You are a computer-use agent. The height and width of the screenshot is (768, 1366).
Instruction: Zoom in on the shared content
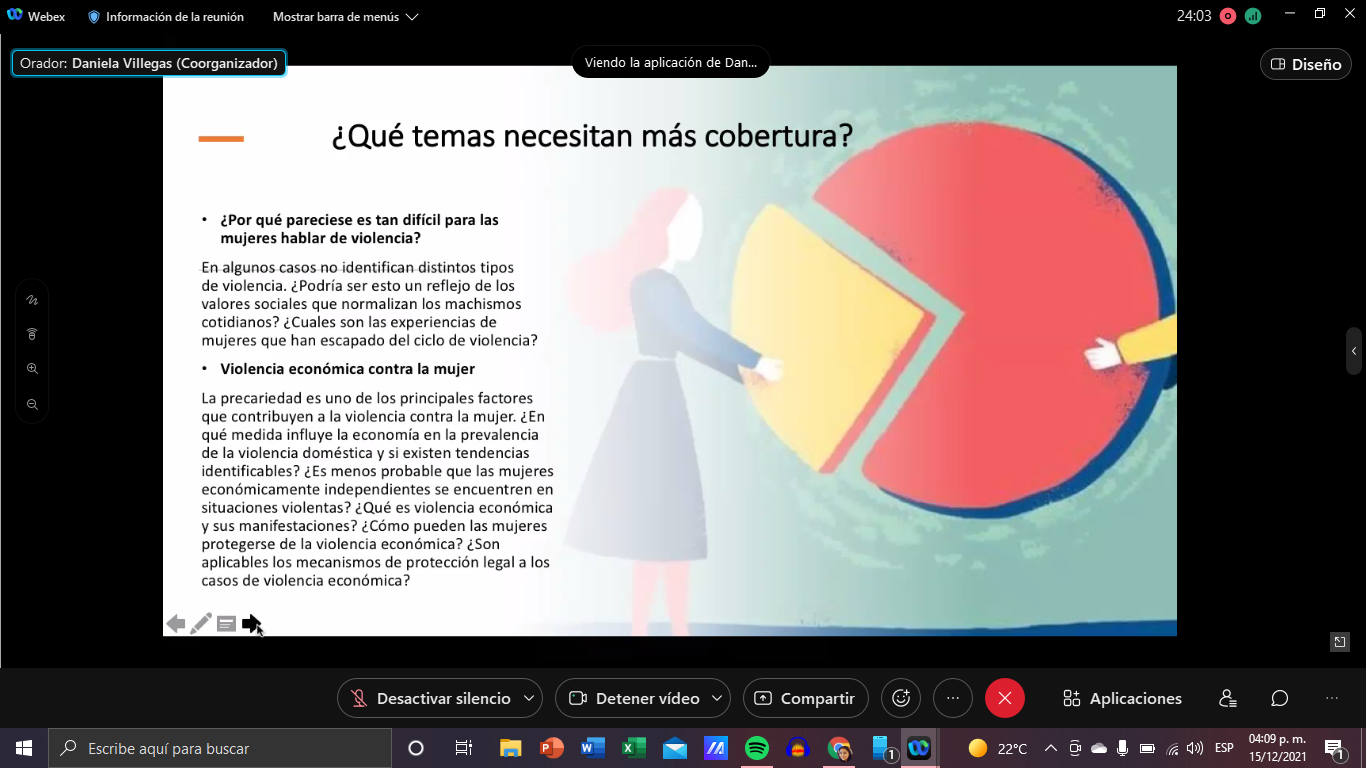(x=32, y=369)
